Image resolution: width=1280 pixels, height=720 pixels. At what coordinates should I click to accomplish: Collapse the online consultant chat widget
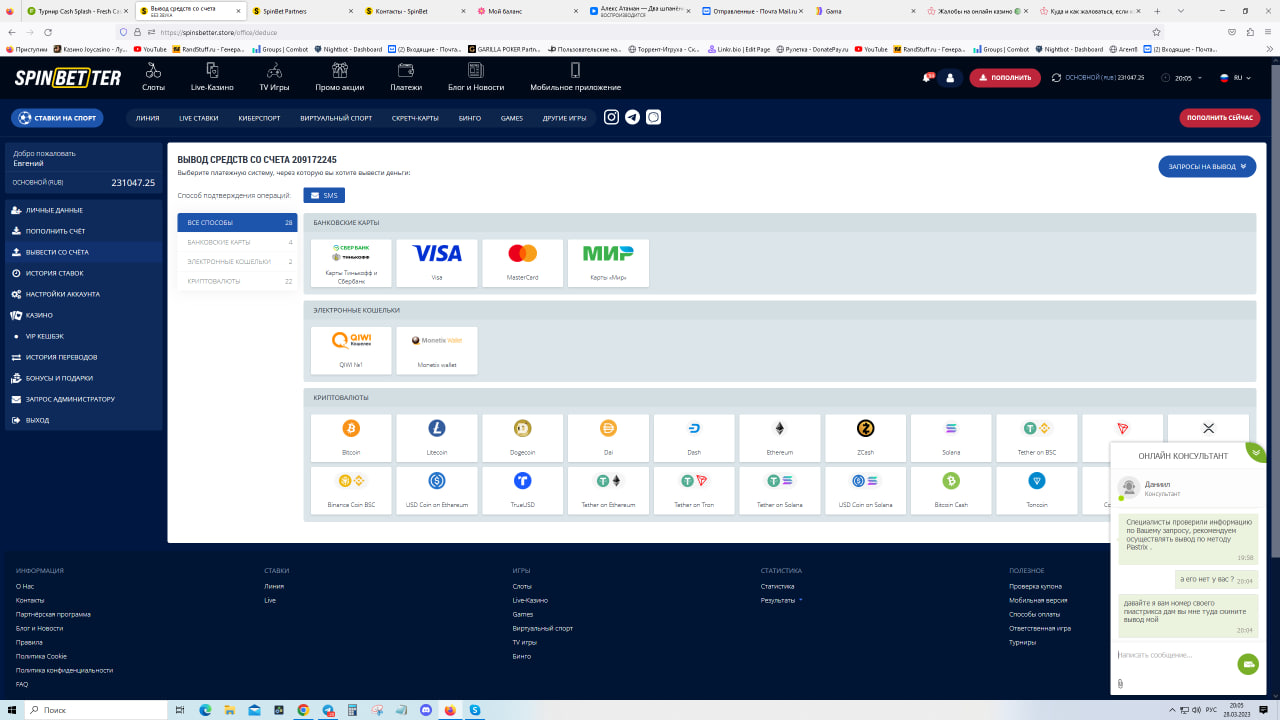point(1256,451)
